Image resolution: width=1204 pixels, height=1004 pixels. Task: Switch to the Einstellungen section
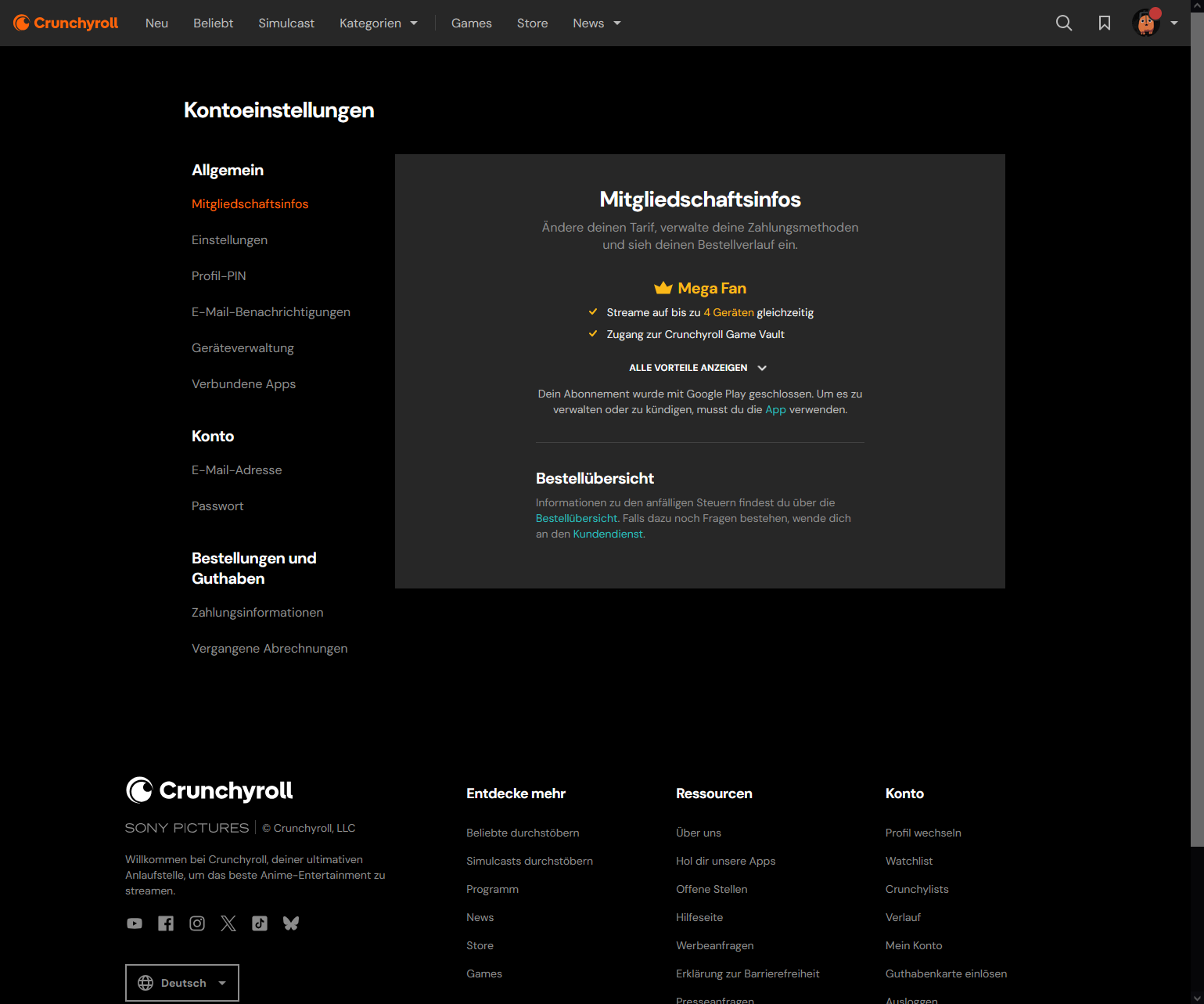[229, 239]
